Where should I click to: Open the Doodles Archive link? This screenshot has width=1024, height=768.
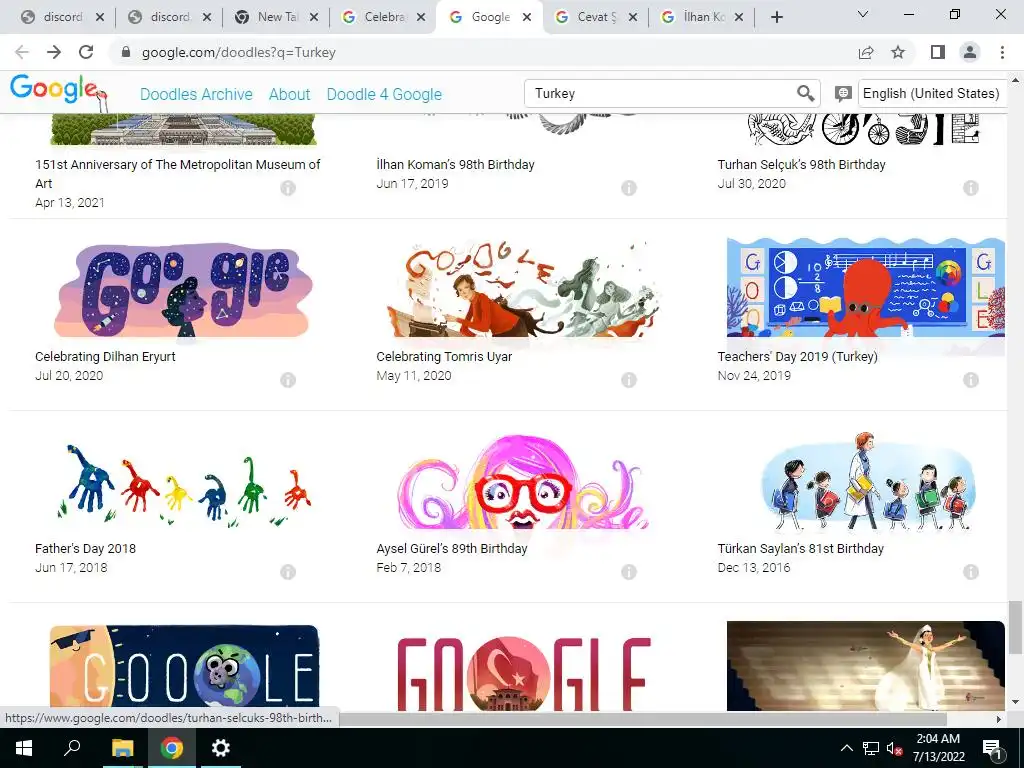[196, 94]
